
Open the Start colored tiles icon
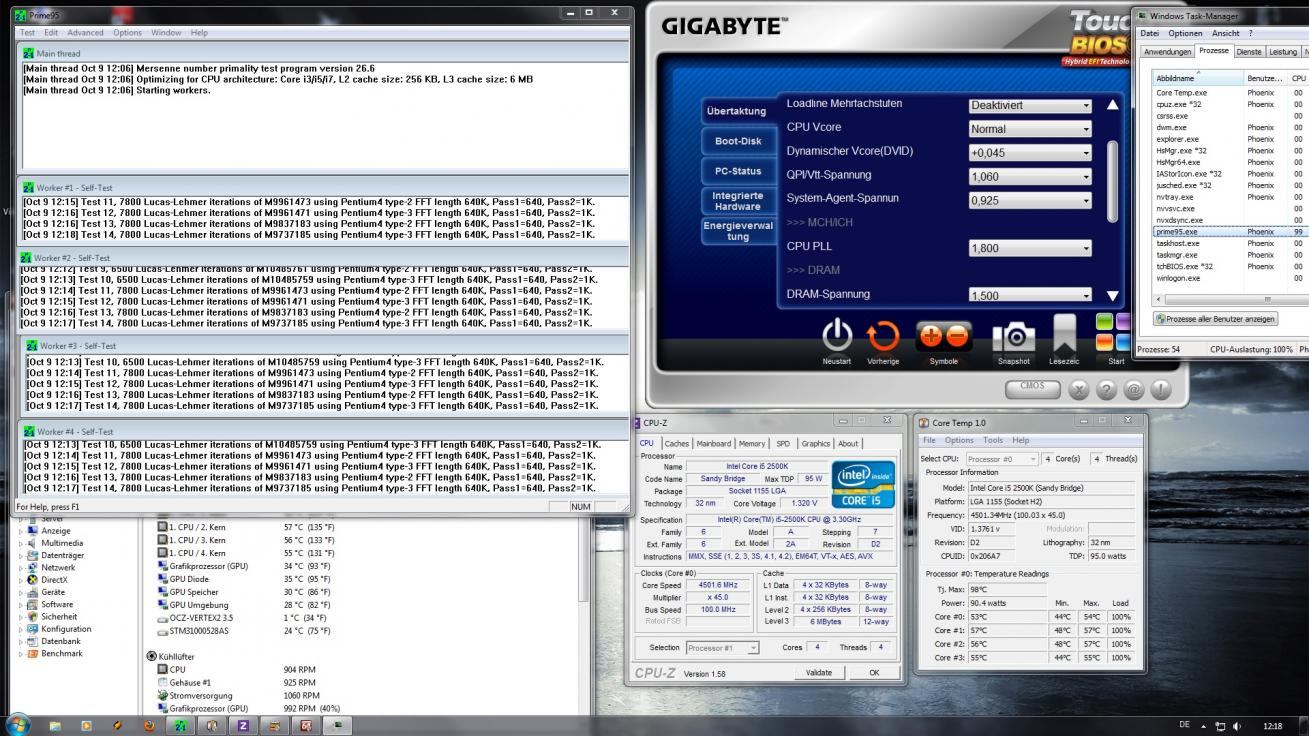pyautogui.click(x=1113, y=334)
